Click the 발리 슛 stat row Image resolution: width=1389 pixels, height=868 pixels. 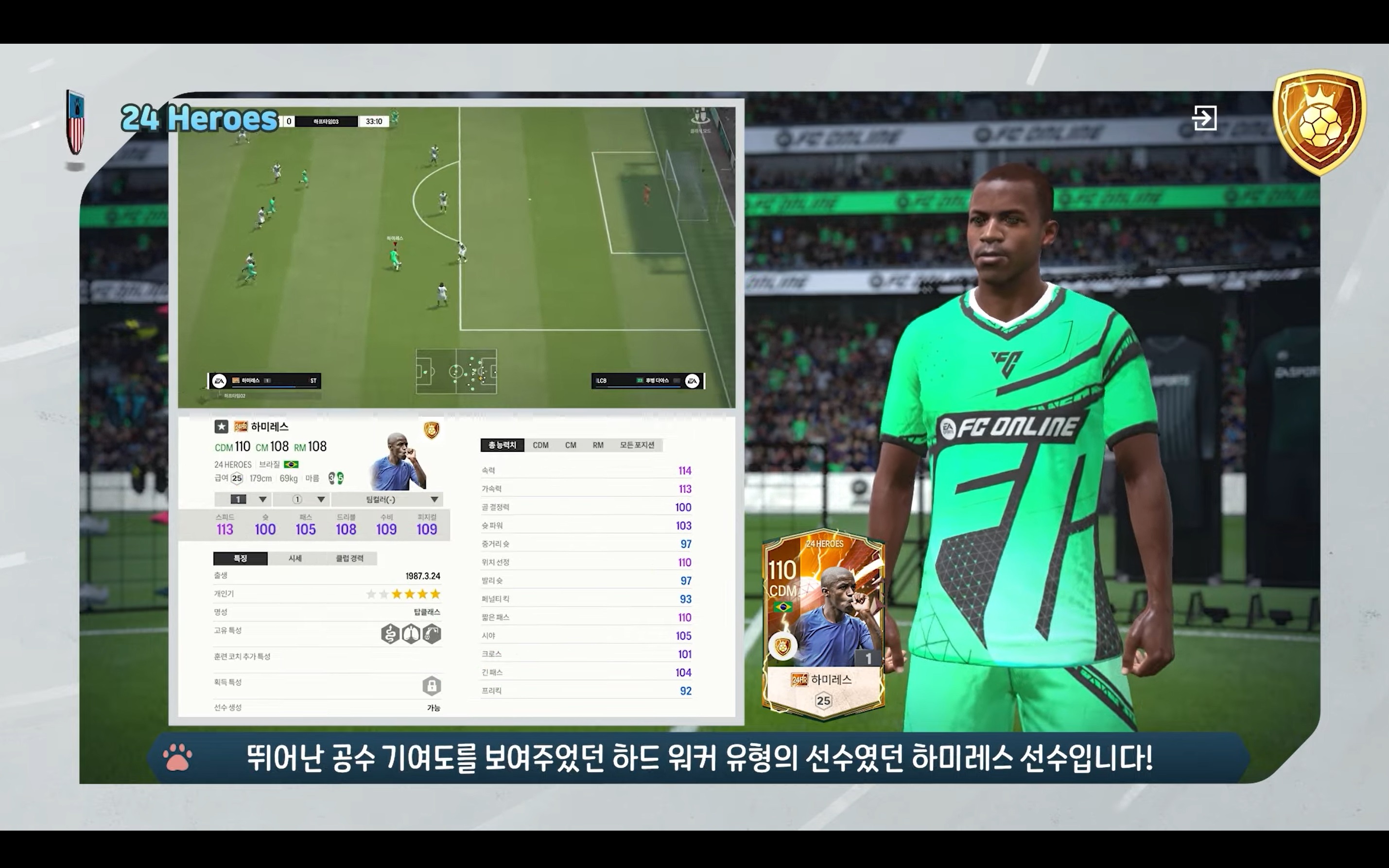[587, 581]
